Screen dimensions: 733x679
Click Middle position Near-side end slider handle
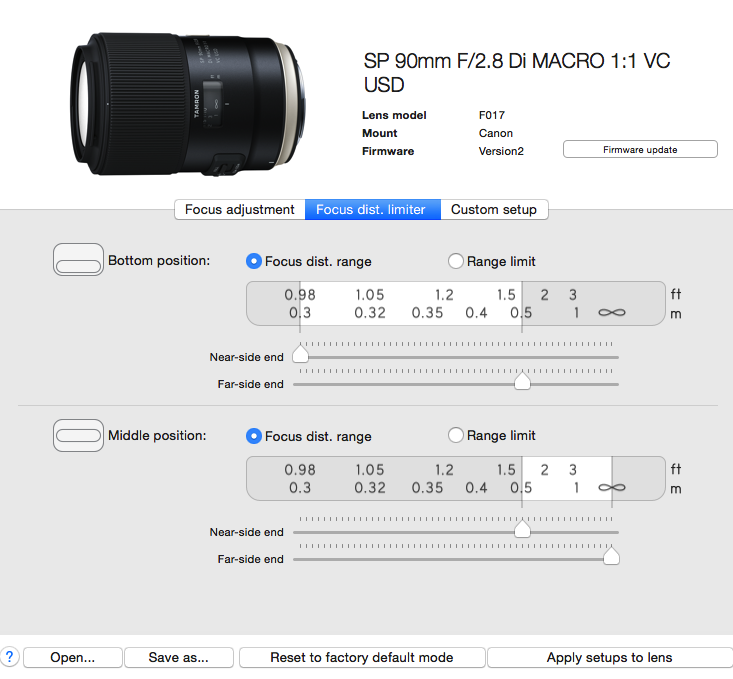(522, 529)
